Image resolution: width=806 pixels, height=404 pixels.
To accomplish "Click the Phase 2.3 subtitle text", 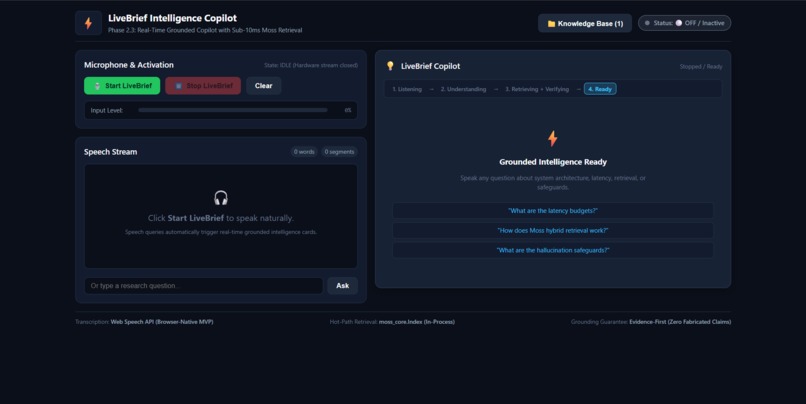I will [x=205, y=30].
